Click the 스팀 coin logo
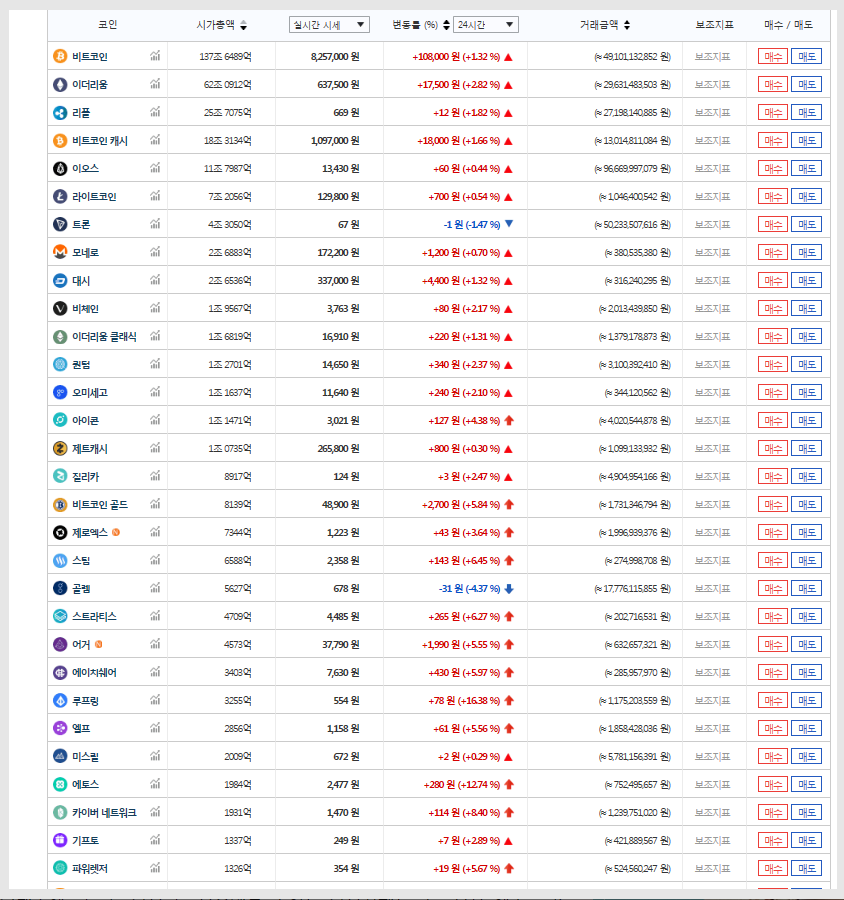Viewport: 844px width, 900px height. point(60,561)
